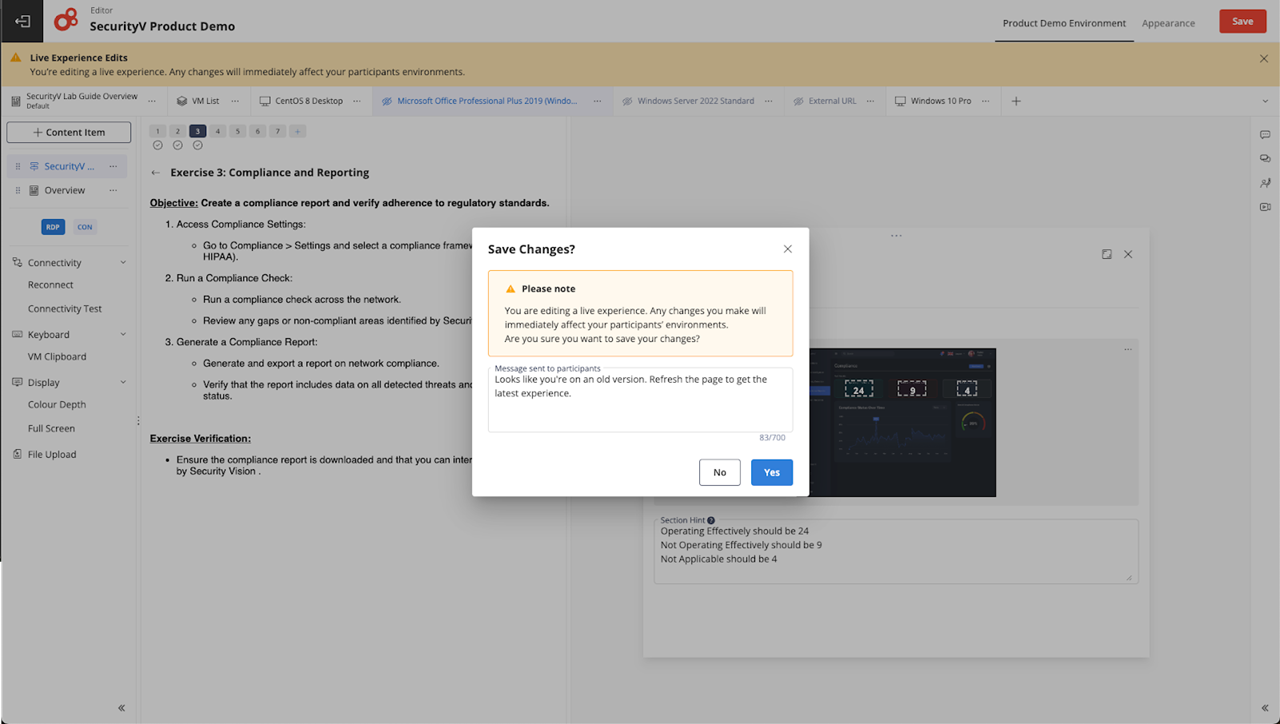This screenshot has height=724, width=1280.
Task: Select the CON connection toggle
Action: click(85, 227)
